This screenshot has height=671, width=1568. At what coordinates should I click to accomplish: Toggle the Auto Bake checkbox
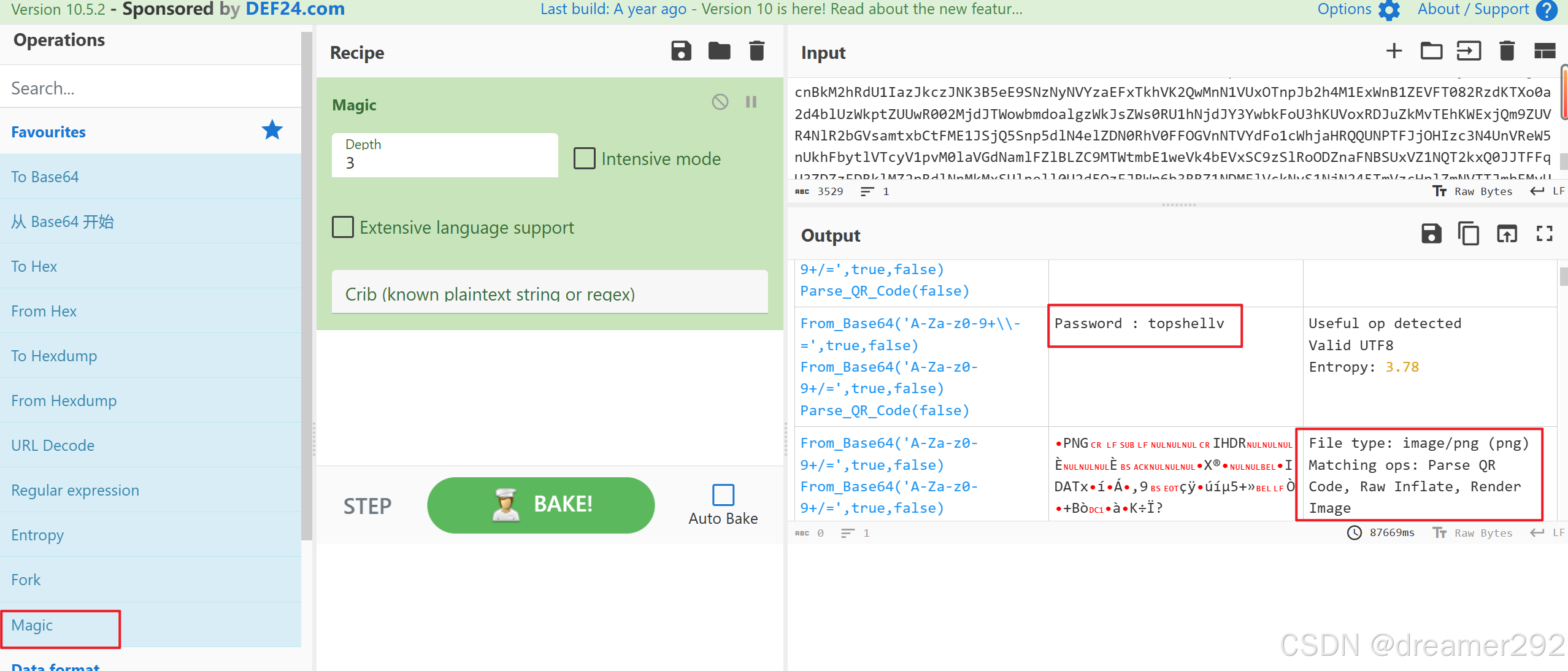[x=723, y=494]
